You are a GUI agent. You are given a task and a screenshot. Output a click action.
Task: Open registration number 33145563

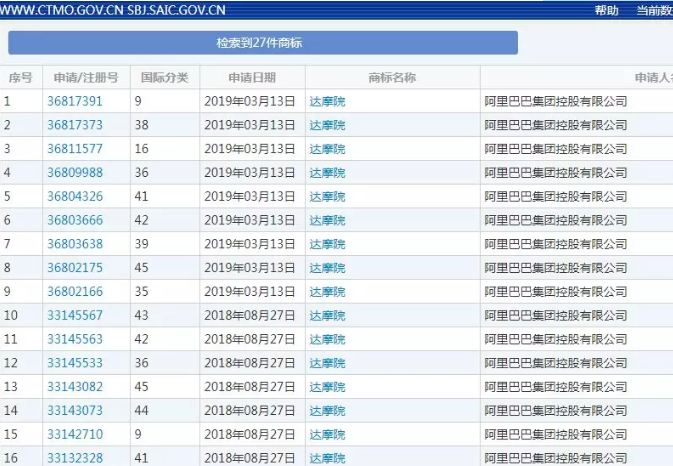(75, 339)
